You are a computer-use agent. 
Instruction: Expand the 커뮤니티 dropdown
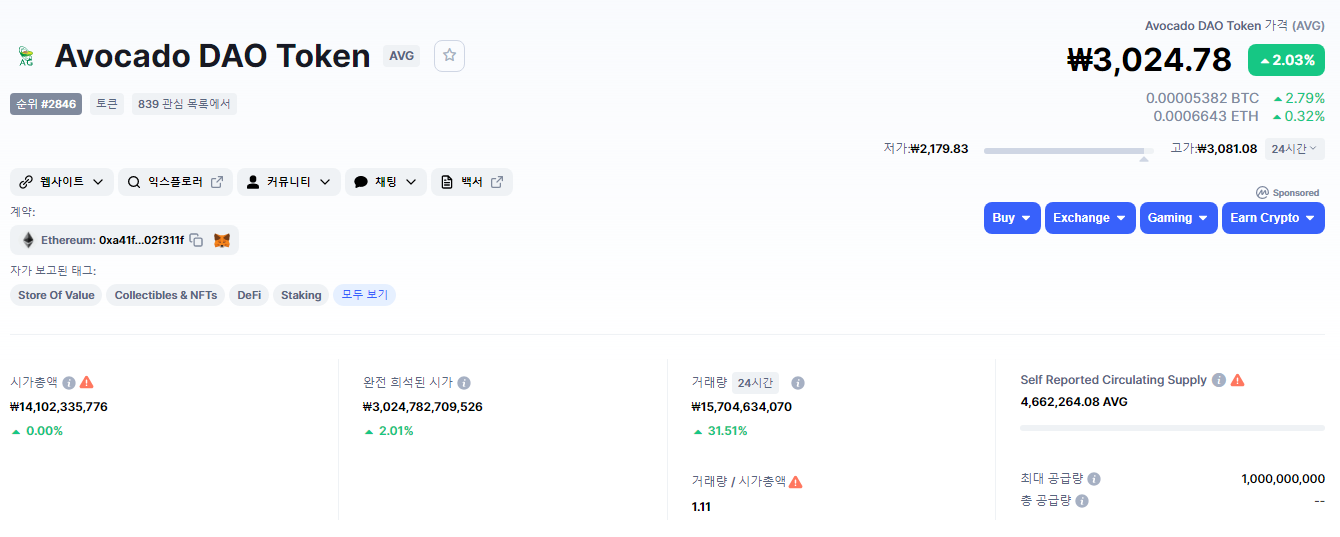point(288,182)
